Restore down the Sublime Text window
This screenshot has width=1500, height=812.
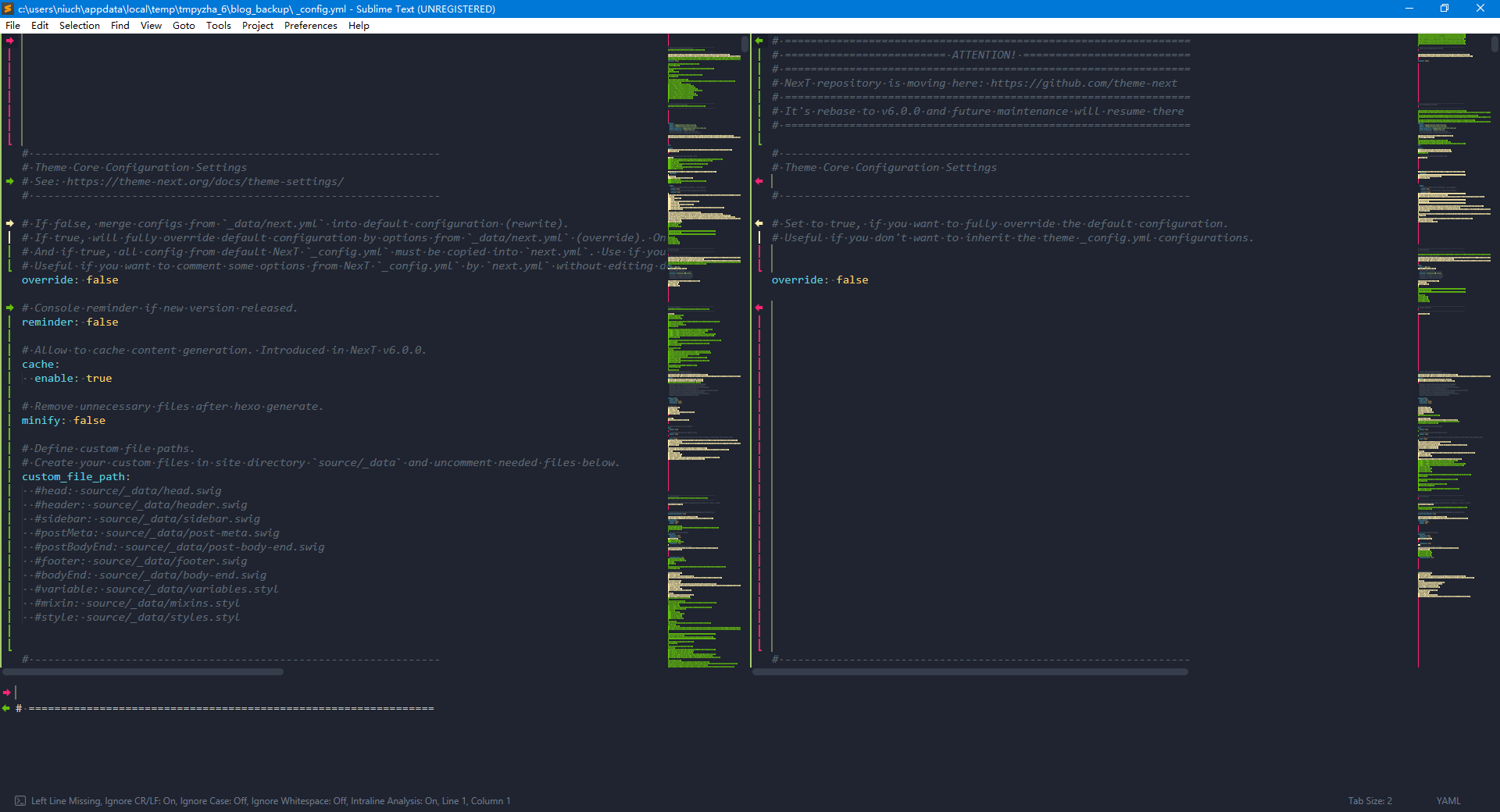(1445, 9)
